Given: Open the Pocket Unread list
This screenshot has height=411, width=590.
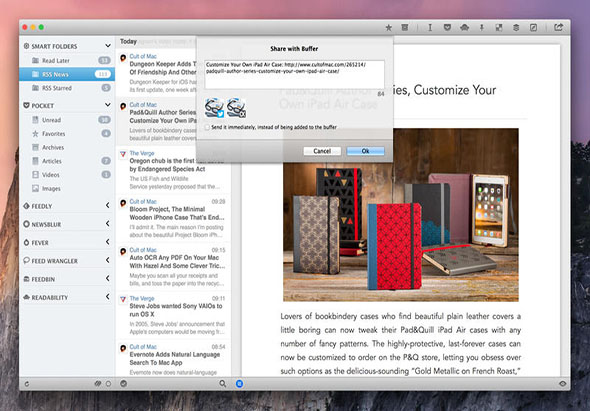Looking at the screenshot, I should (67, 120).
